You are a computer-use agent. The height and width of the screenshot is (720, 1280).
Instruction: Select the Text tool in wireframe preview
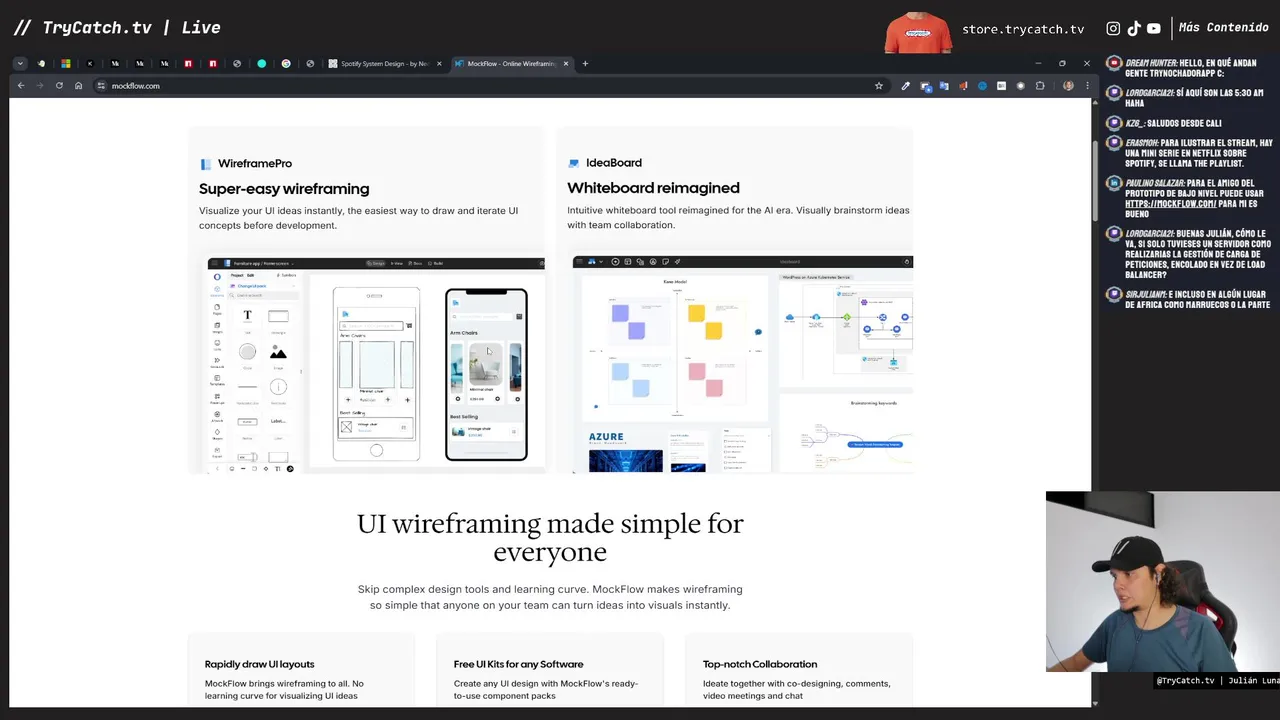[247, 317]
